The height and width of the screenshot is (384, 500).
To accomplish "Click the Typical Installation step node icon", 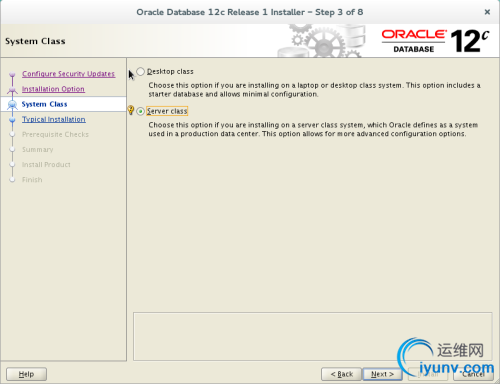I will pyautogui.click(x=12, y=119).
